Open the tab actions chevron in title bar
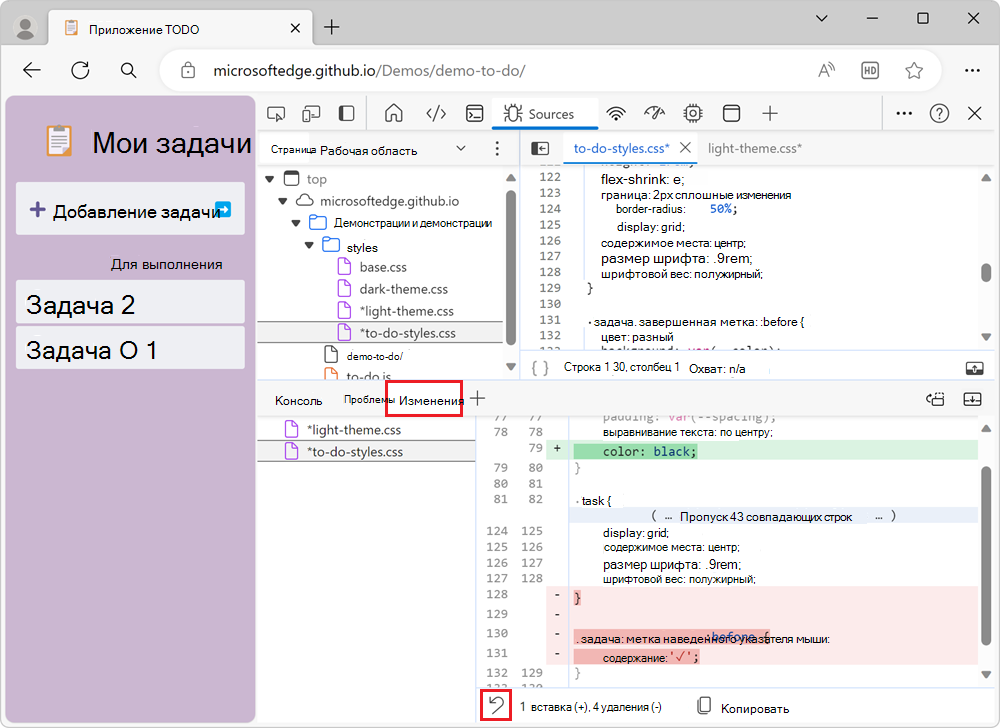The image size is (1000, 728). point(822,18)
